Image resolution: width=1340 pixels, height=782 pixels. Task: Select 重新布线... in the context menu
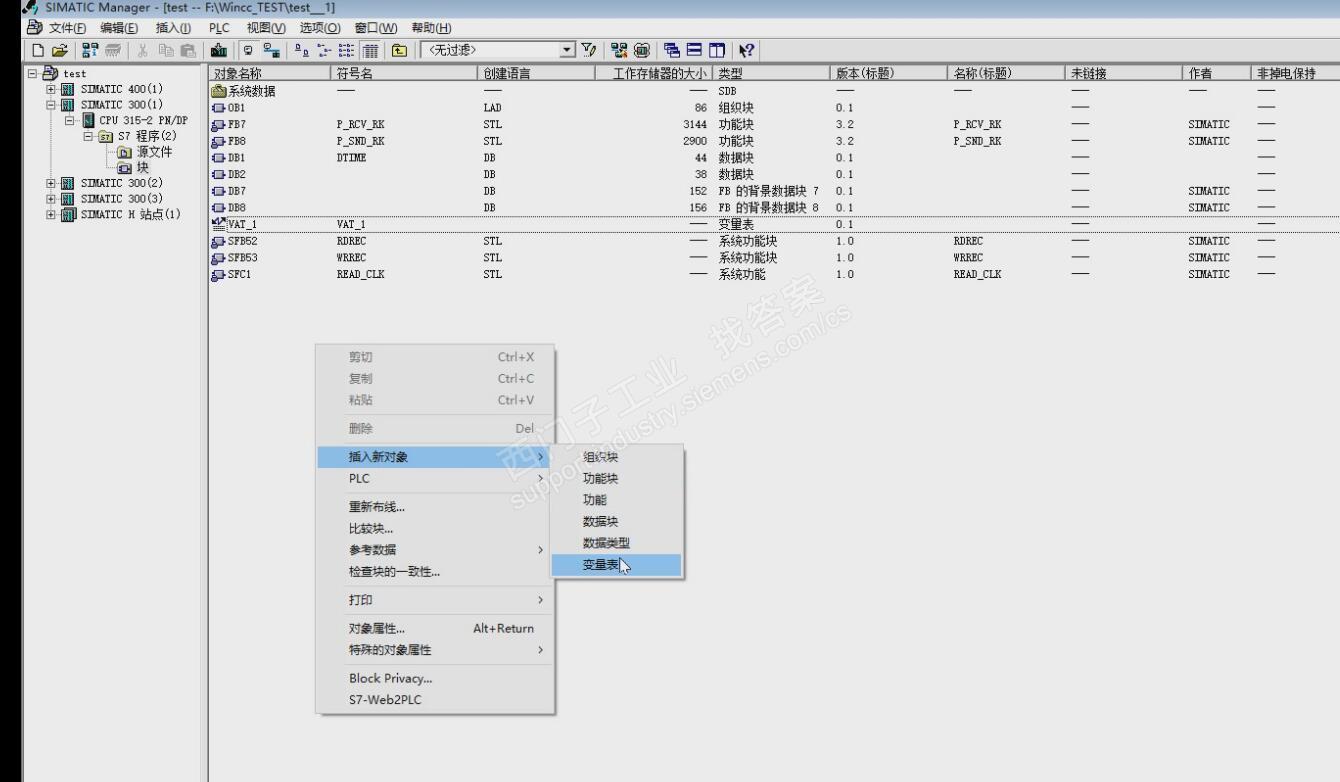435,506
